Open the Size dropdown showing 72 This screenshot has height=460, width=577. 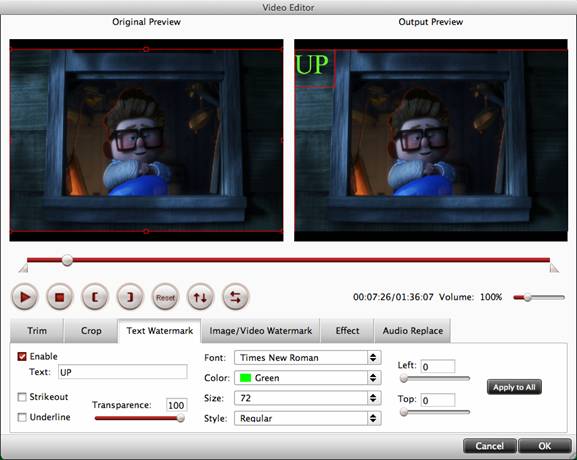coord(308,398)
